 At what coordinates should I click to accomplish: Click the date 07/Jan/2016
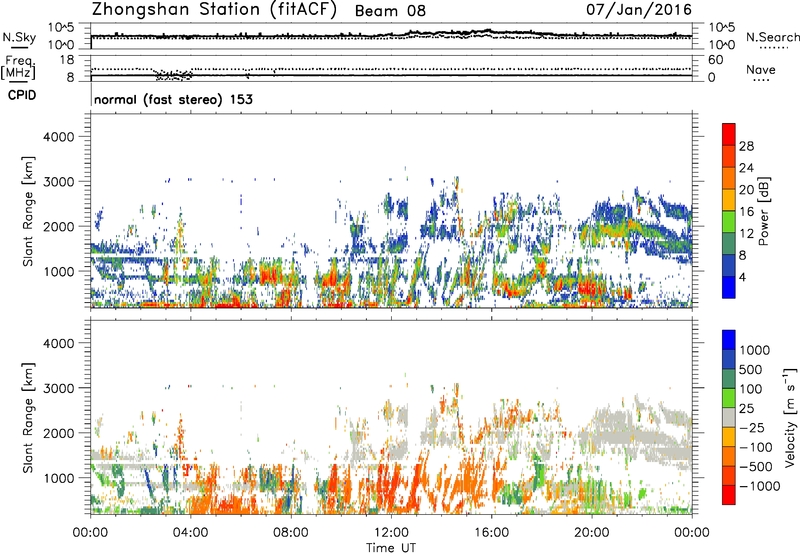point(639,10)
